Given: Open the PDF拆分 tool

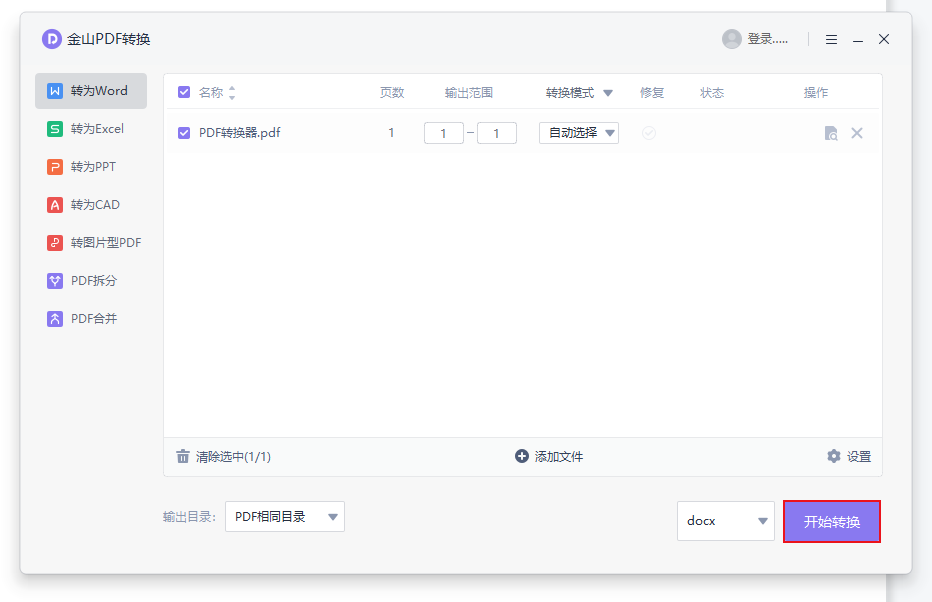Looking at the screenshot, I should click(91, 281).
